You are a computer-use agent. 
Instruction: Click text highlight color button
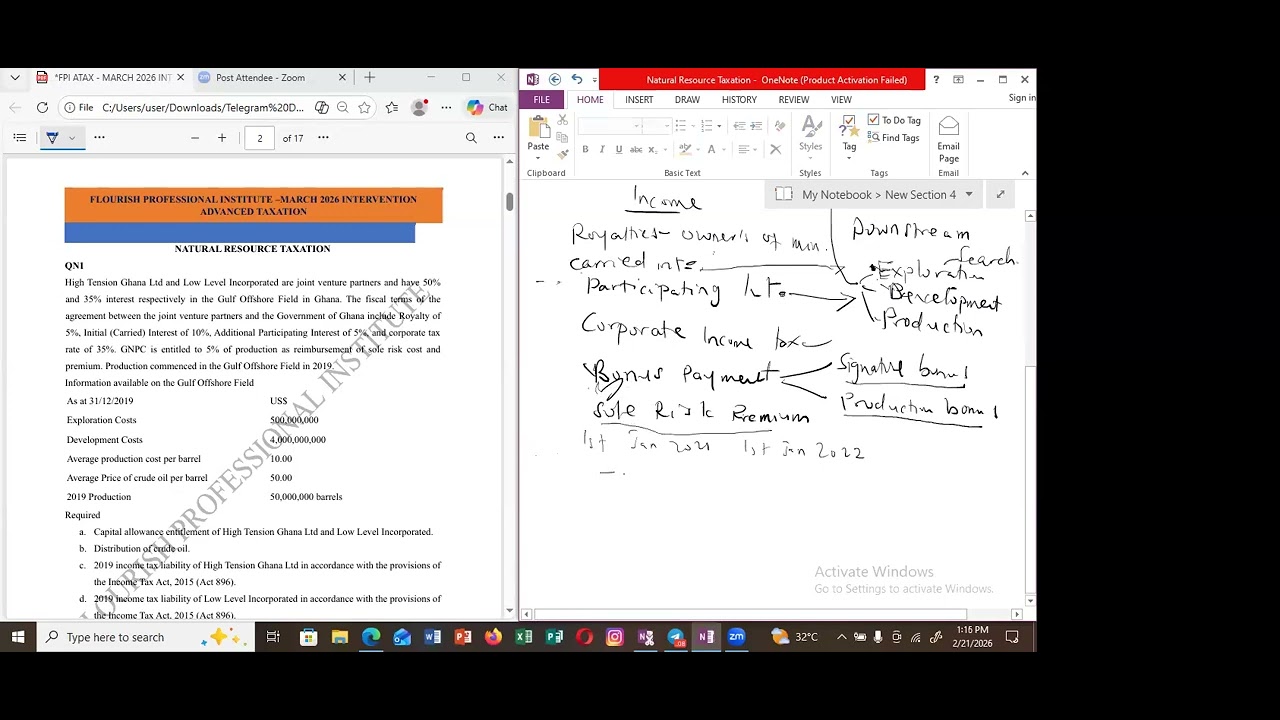(685, 149)
